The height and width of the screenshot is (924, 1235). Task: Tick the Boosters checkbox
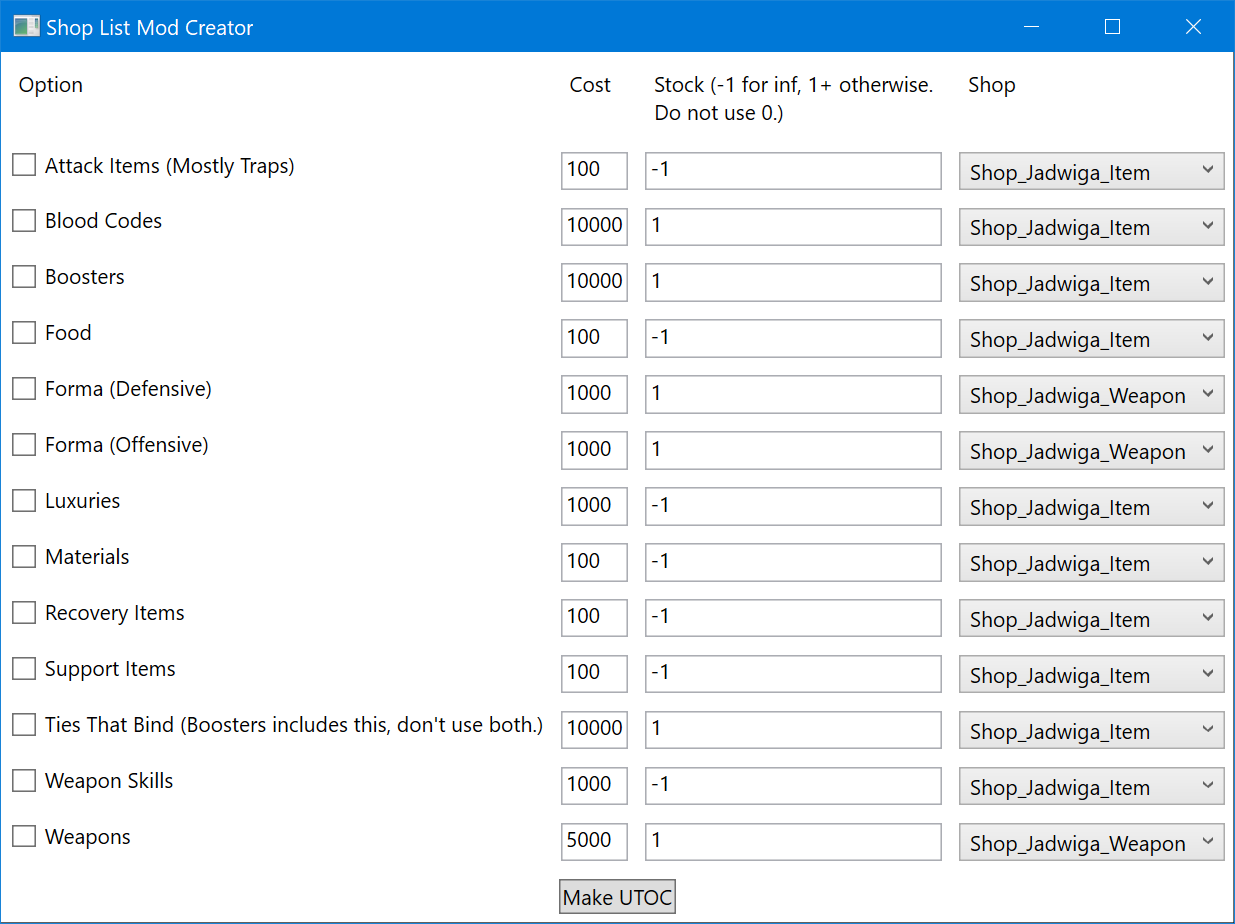pos(24,277)
